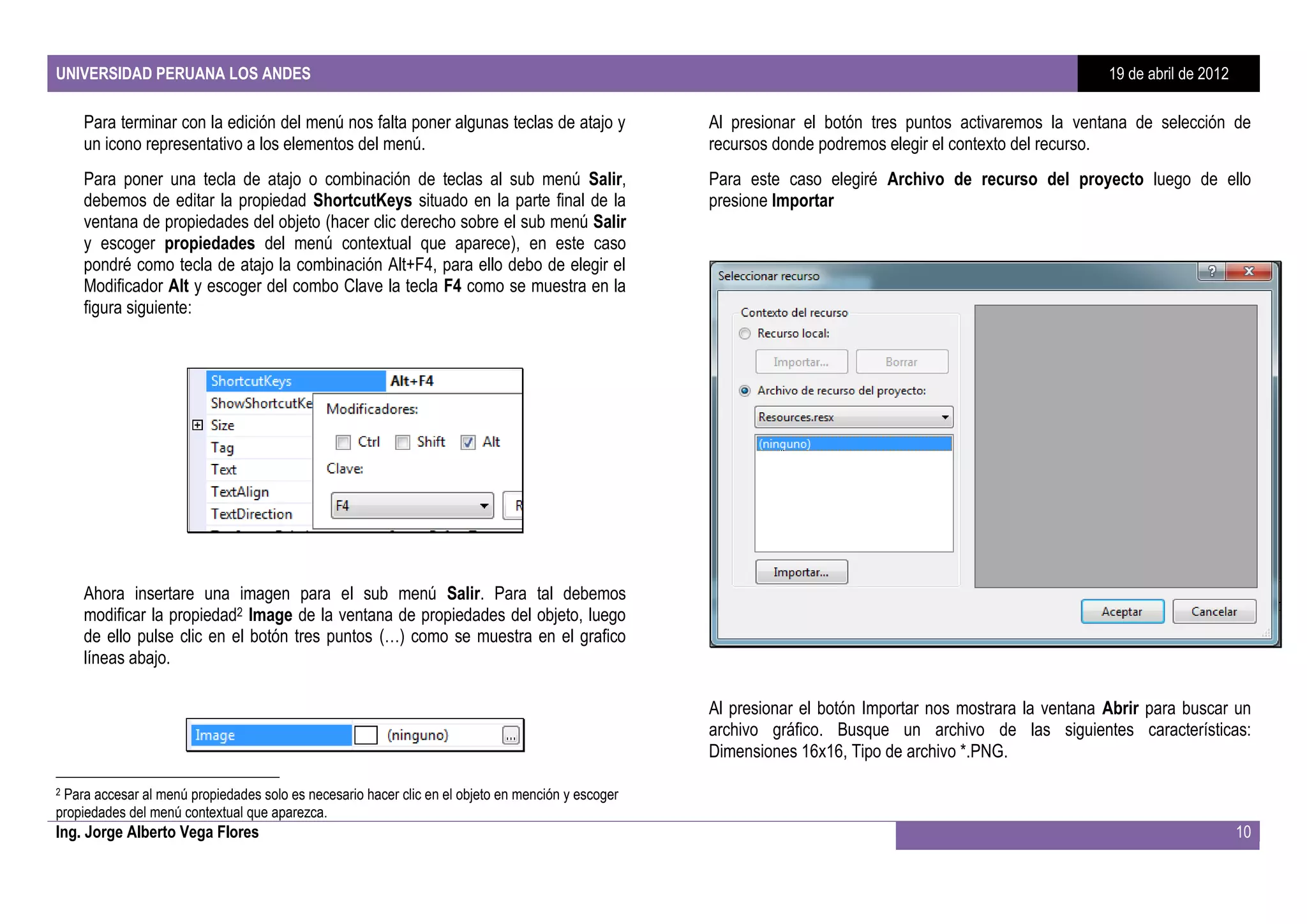Click the Importar button below the resource list

[x=801, y=572]
